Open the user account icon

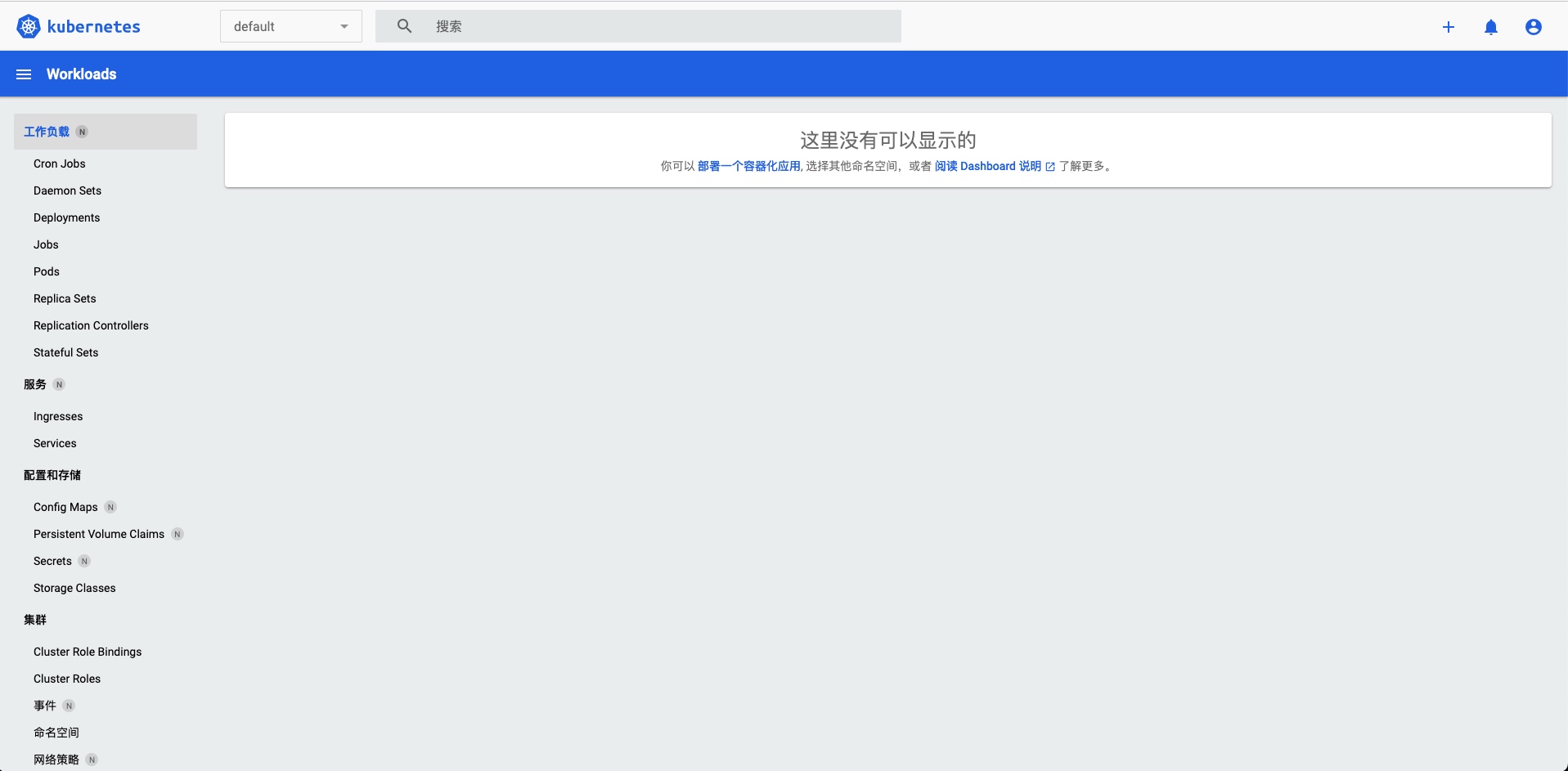[1533, 27]
